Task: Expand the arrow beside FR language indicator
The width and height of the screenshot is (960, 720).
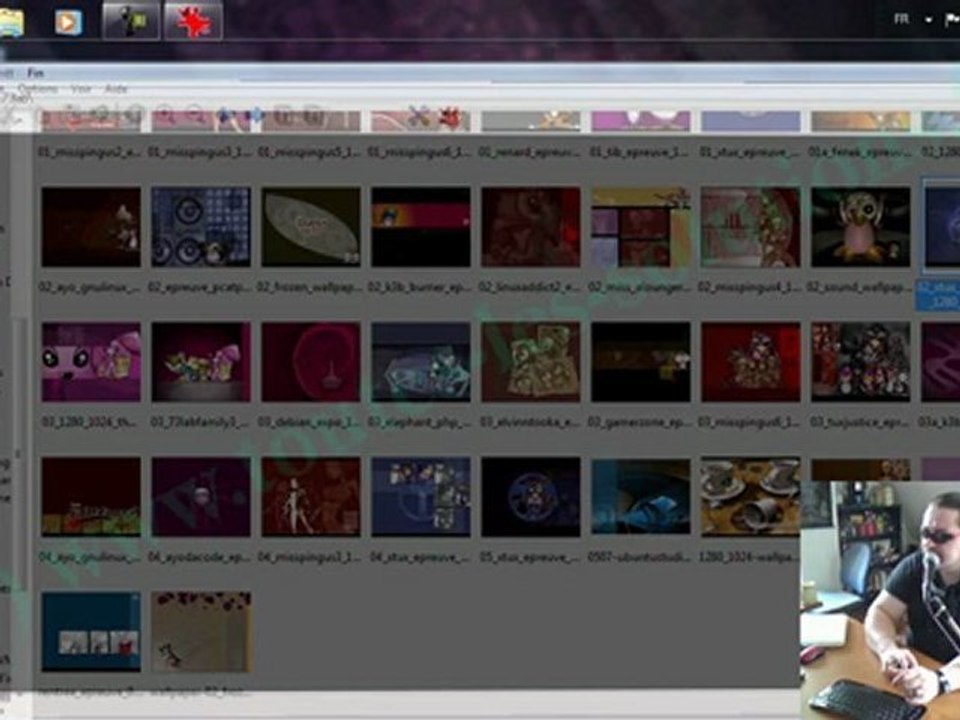Action: pos(928,20)
